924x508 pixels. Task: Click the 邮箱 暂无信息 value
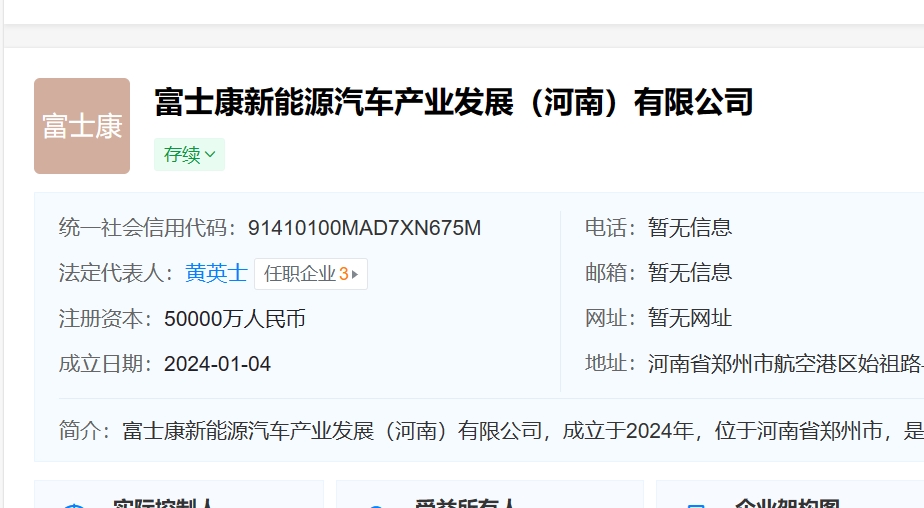pos(689,273)
